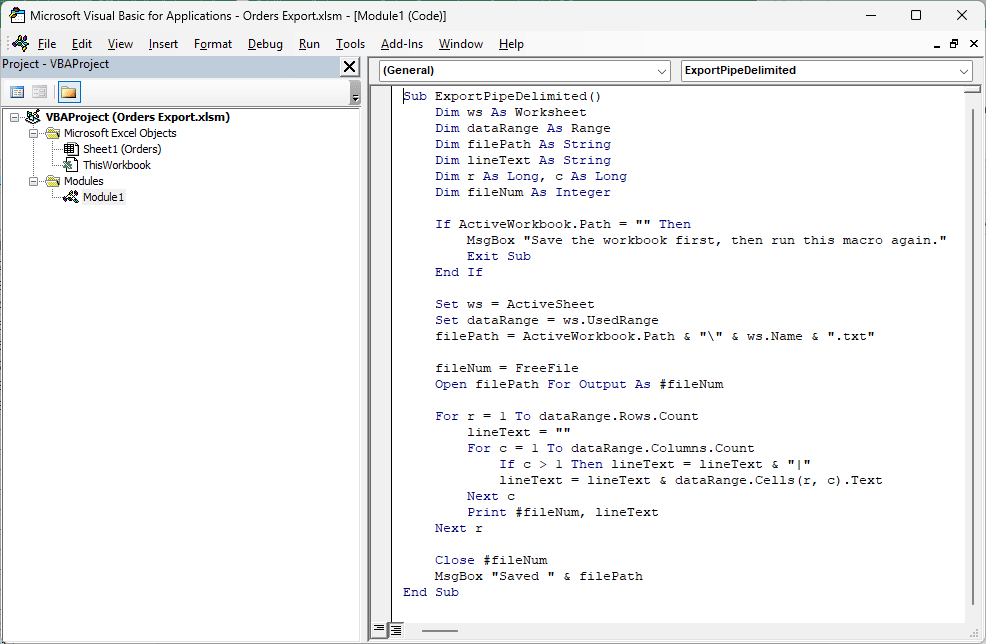Open the Format menu
986x644 pixels.
point(213,44)
